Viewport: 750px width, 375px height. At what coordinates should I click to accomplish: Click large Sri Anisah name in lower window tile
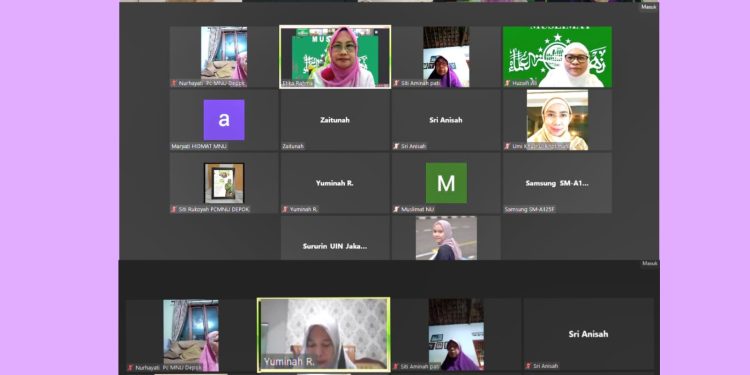pos(588,334)
